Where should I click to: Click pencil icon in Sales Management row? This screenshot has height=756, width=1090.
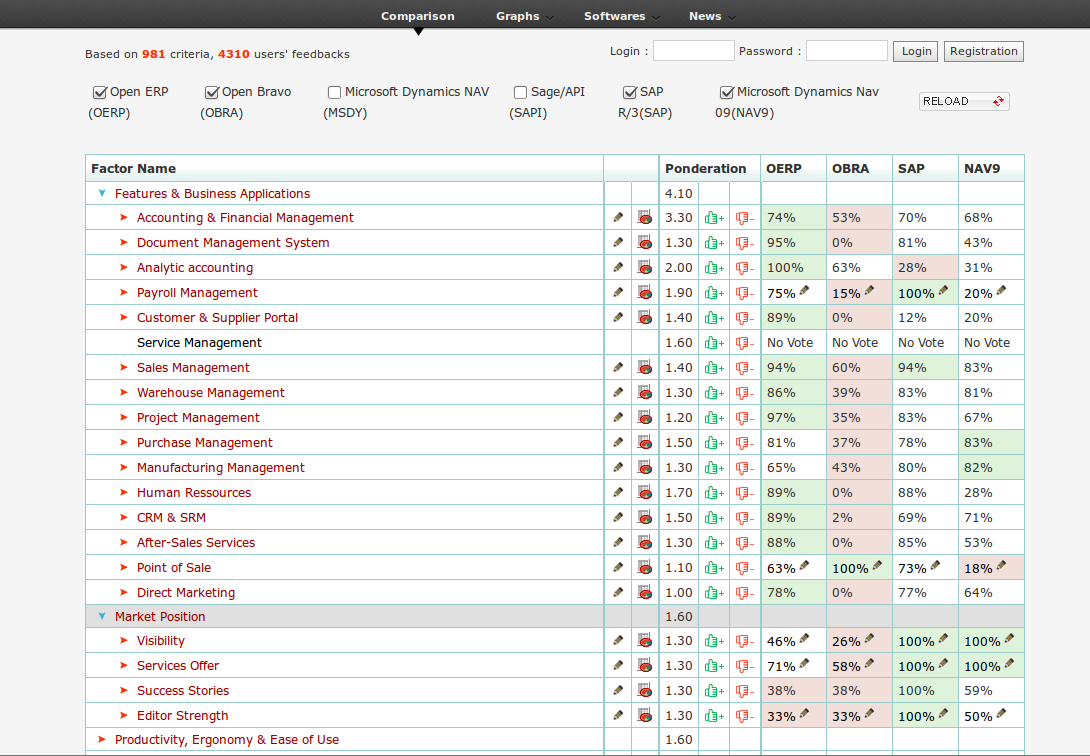(x=618, y=368)
